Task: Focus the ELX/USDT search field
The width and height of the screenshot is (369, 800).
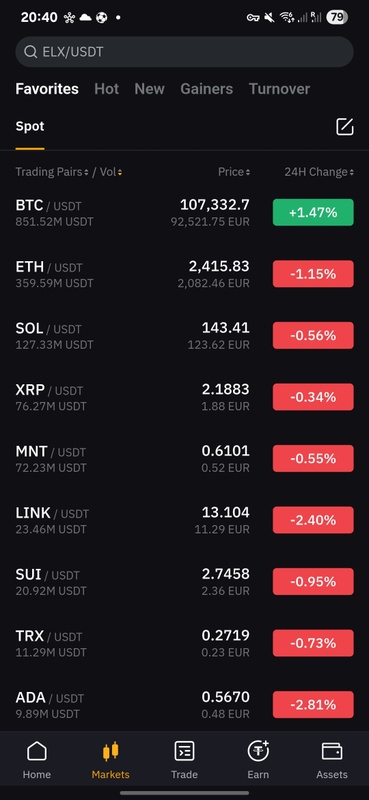Action: tap(184, 52)
